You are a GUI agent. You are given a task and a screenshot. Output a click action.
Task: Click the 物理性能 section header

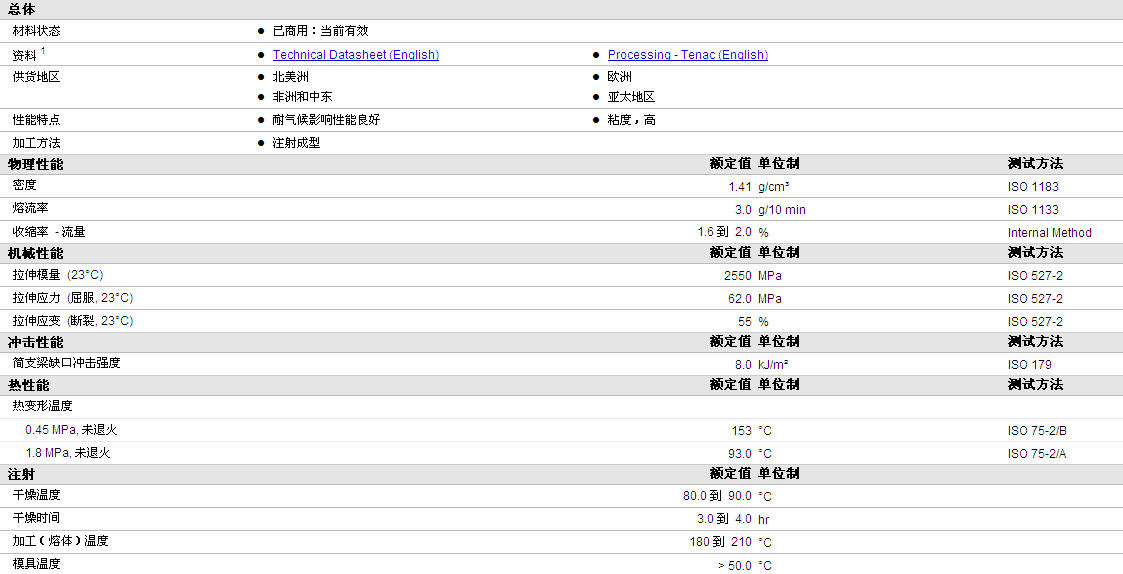tap(35, 164)
